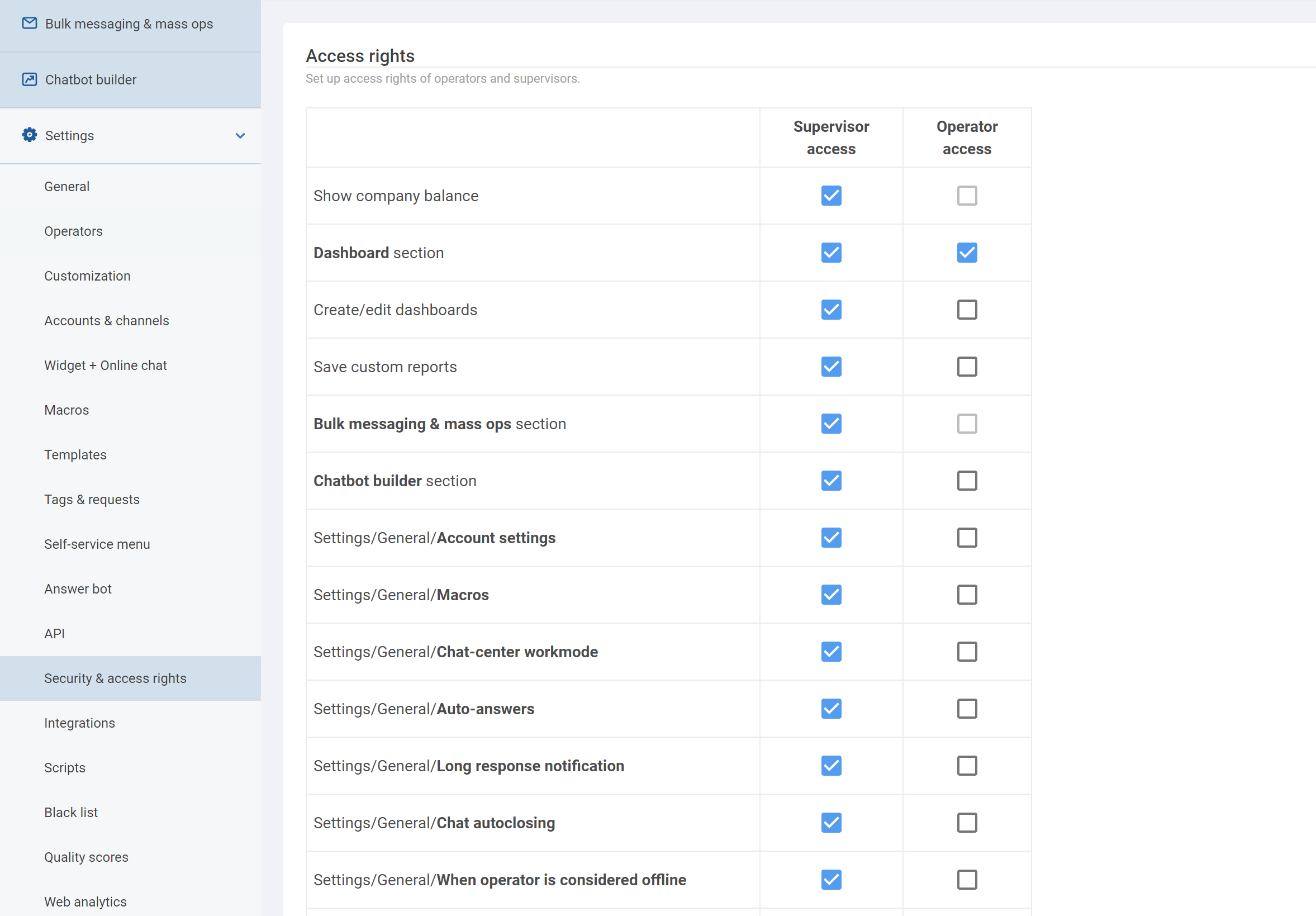
Task: Disable Supervisor access for Chat autoclosing
Action: (x=830, y=823)
